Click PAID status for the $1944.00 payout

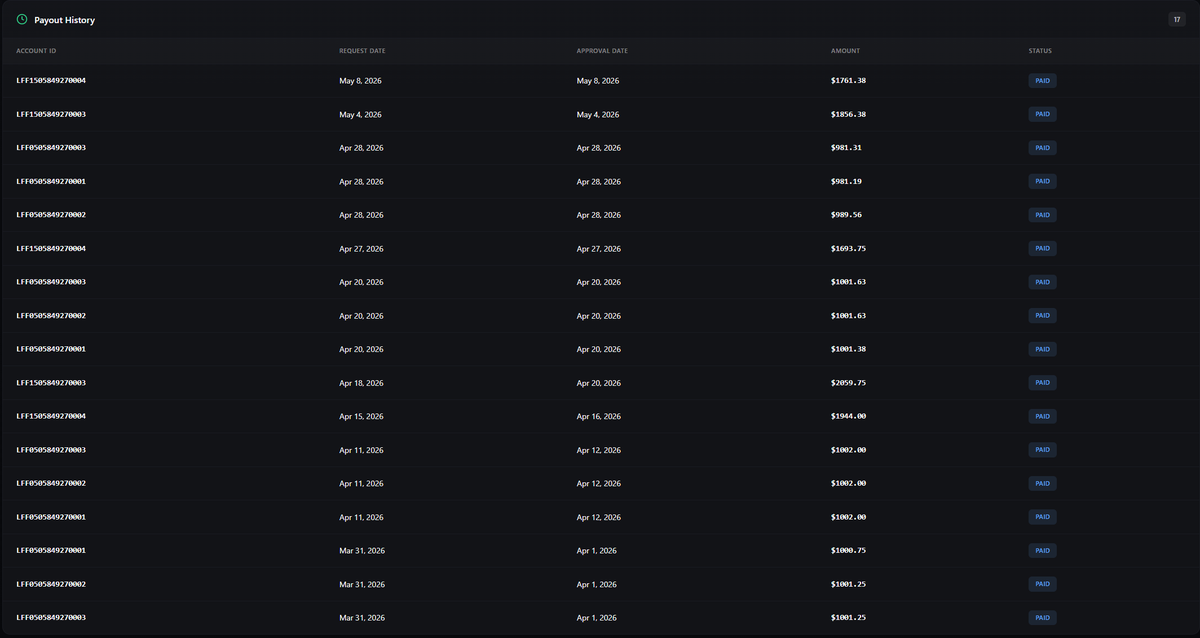(1042, 417)
